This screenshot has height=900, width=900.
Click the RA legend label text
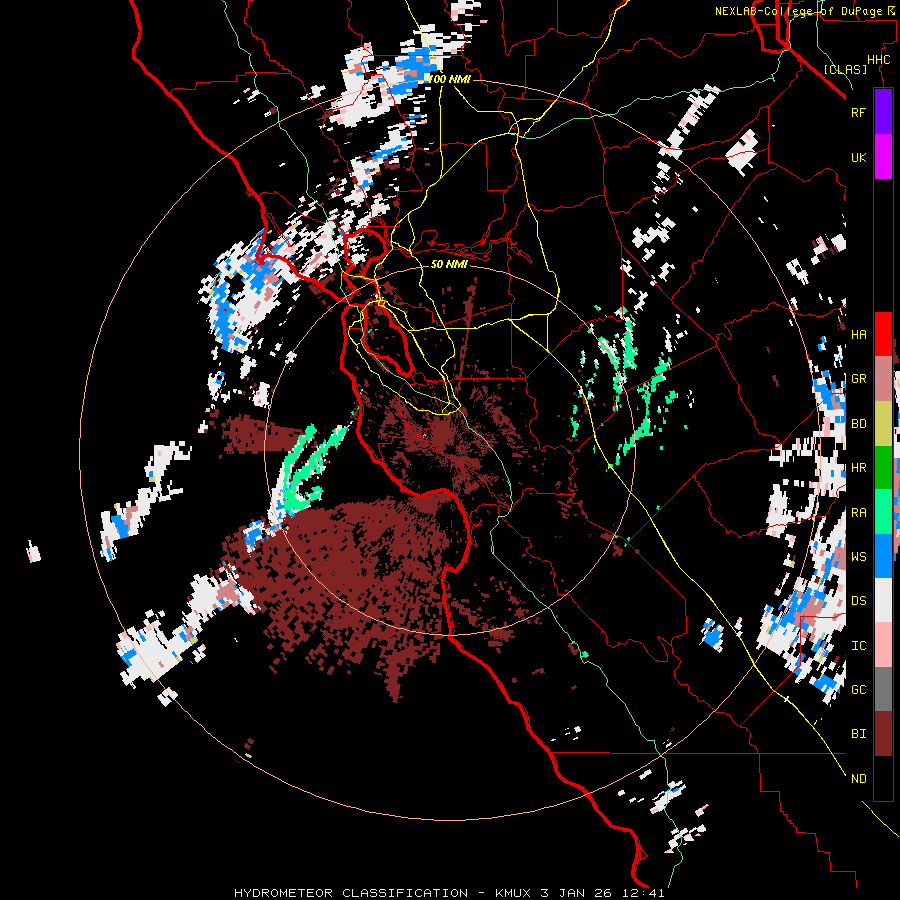pos(858,512)
